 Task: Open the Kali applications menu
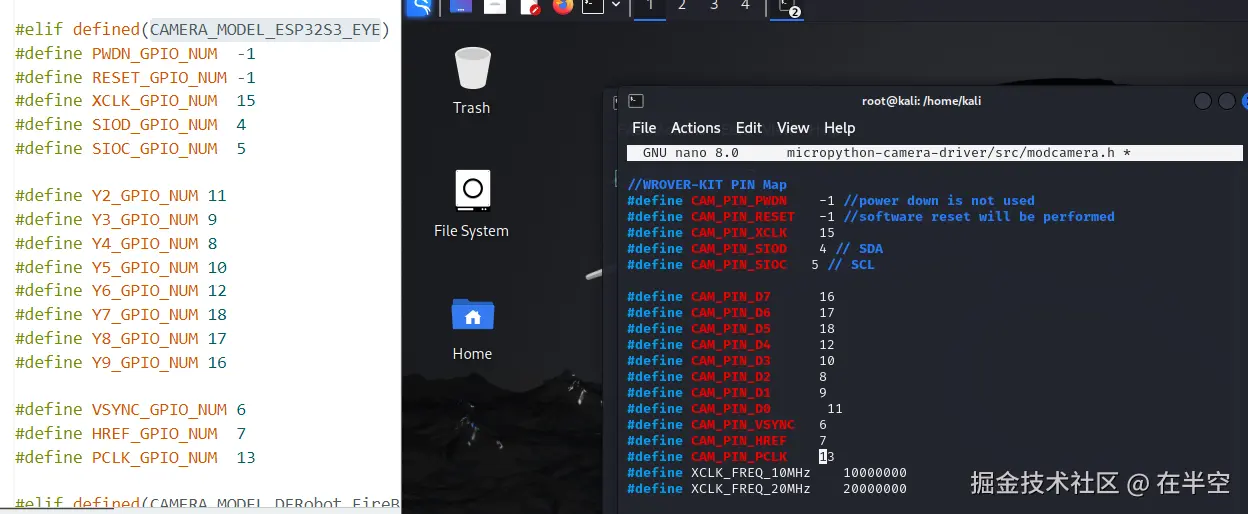click(421, 7)
